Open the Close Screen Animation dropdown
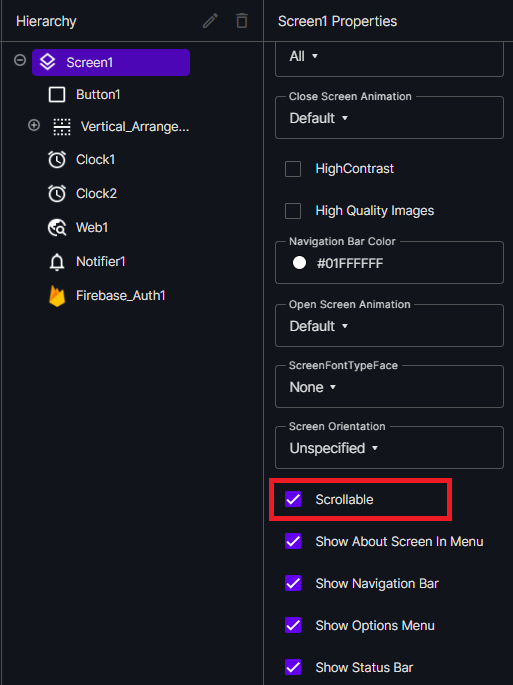513x685 pixels. tap(389, 118)
